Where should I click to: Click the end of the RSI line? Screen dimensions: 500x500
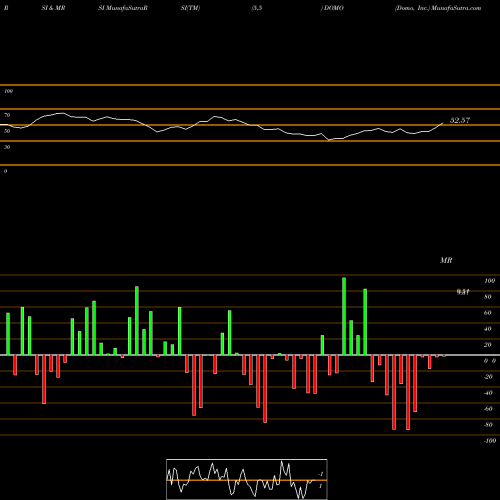(443, 123)
